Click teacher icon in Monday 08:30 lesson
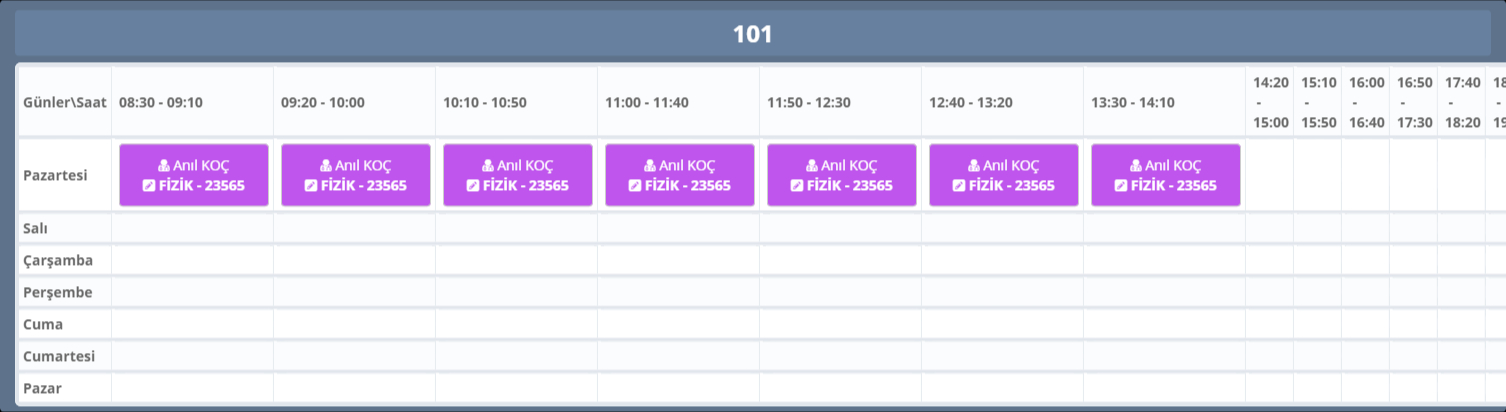Image resolution: width=1506 pixels, height=412 pixels. coord(164,166)
